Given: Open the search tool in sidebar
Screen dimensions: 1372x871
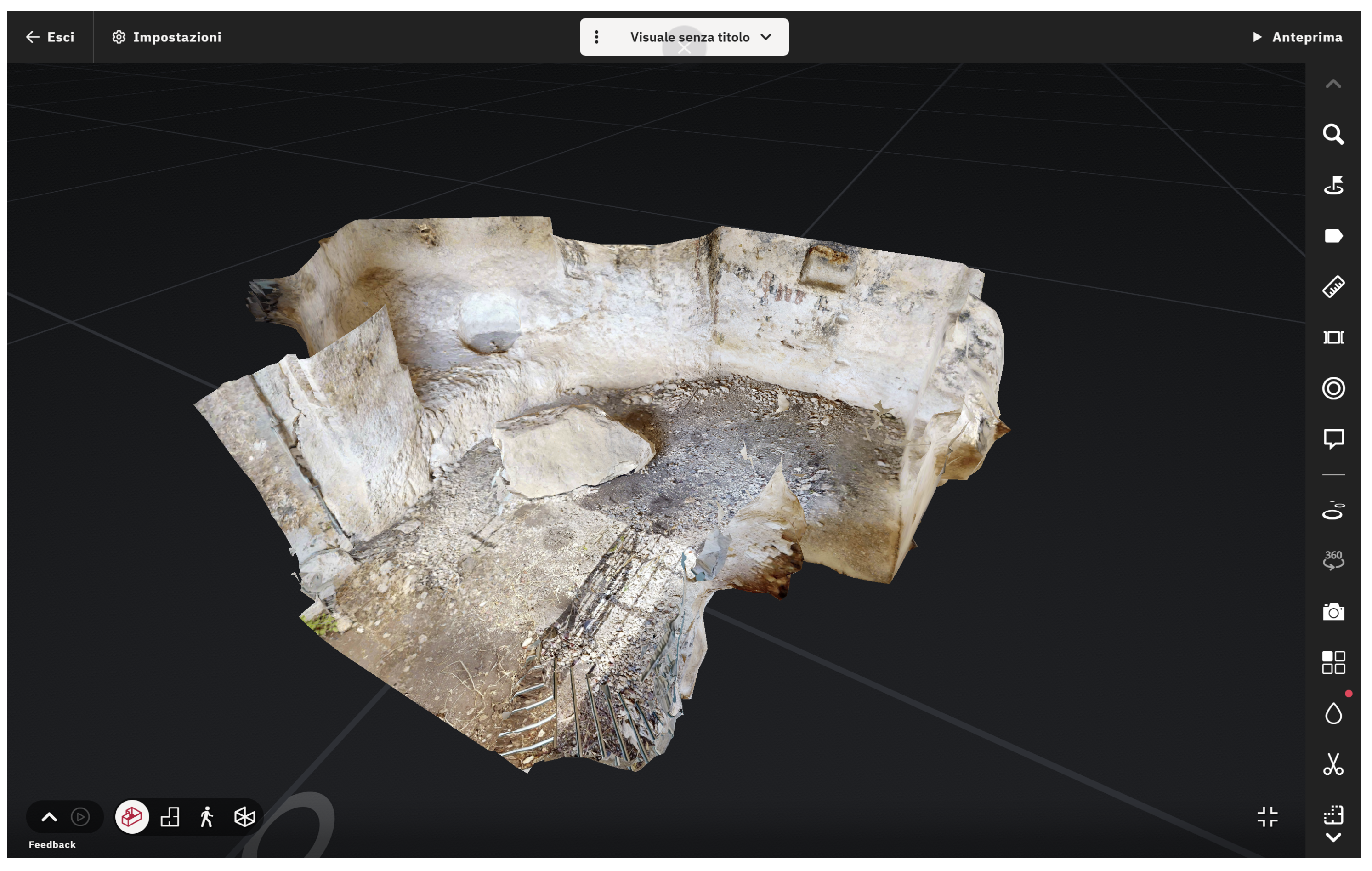Looking at the screenshot, I should point(1332,135).
